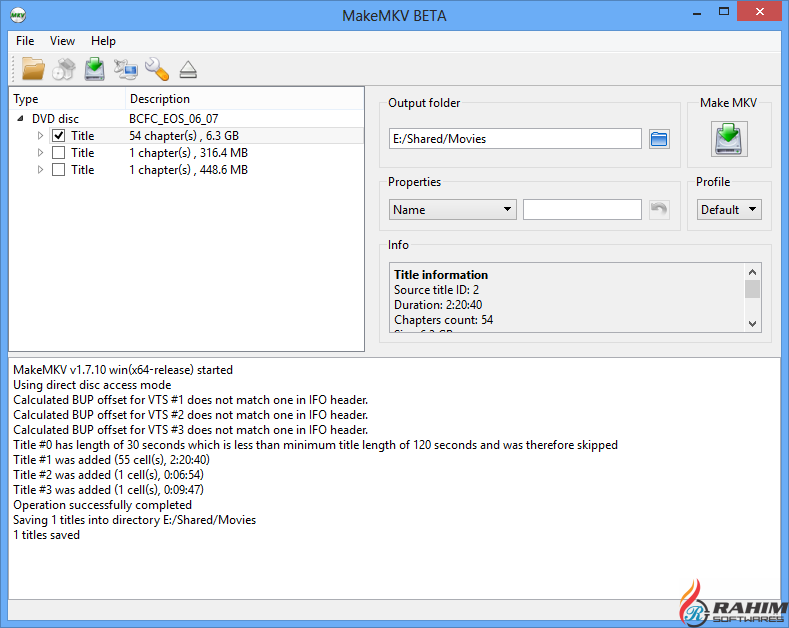
Task: Select the '54 chapter(s) , 6.3 GB' text
Action: click(x=184, y=136)
